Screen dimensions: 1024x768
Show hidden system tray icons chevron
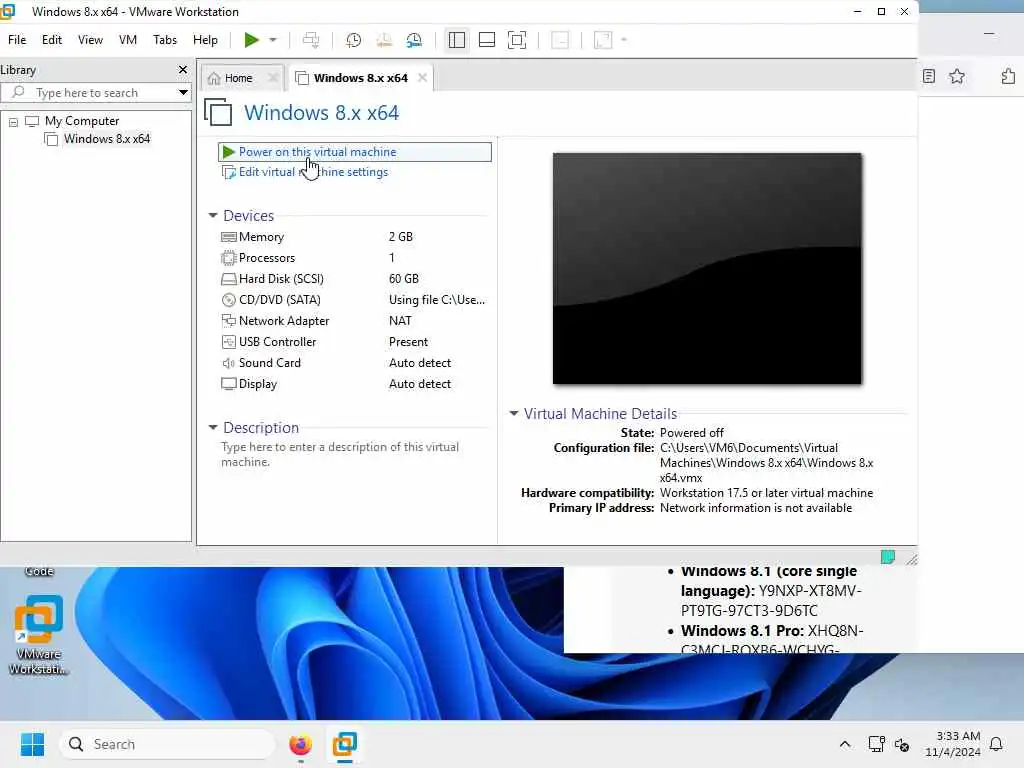[x=844, y=744]
